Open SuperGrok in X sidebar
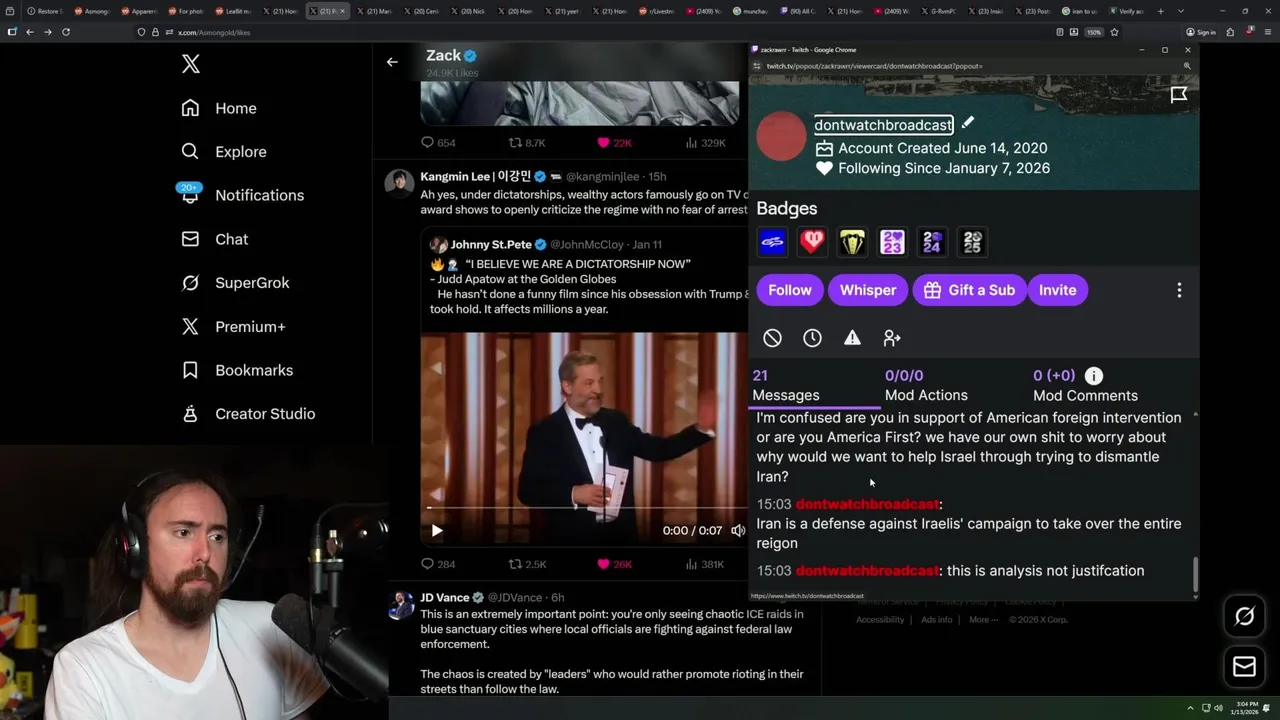 [235, 283]
